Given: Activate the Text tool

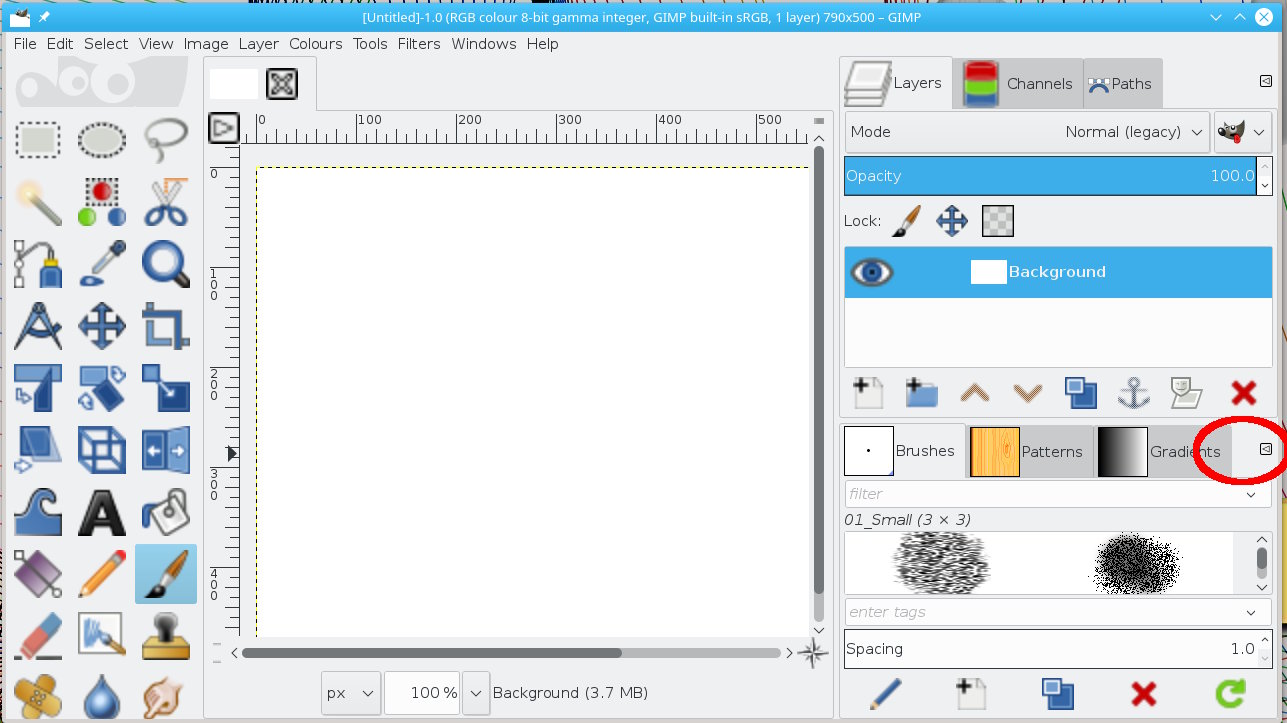Looking at the screenshot, I should tap(102, 512).
